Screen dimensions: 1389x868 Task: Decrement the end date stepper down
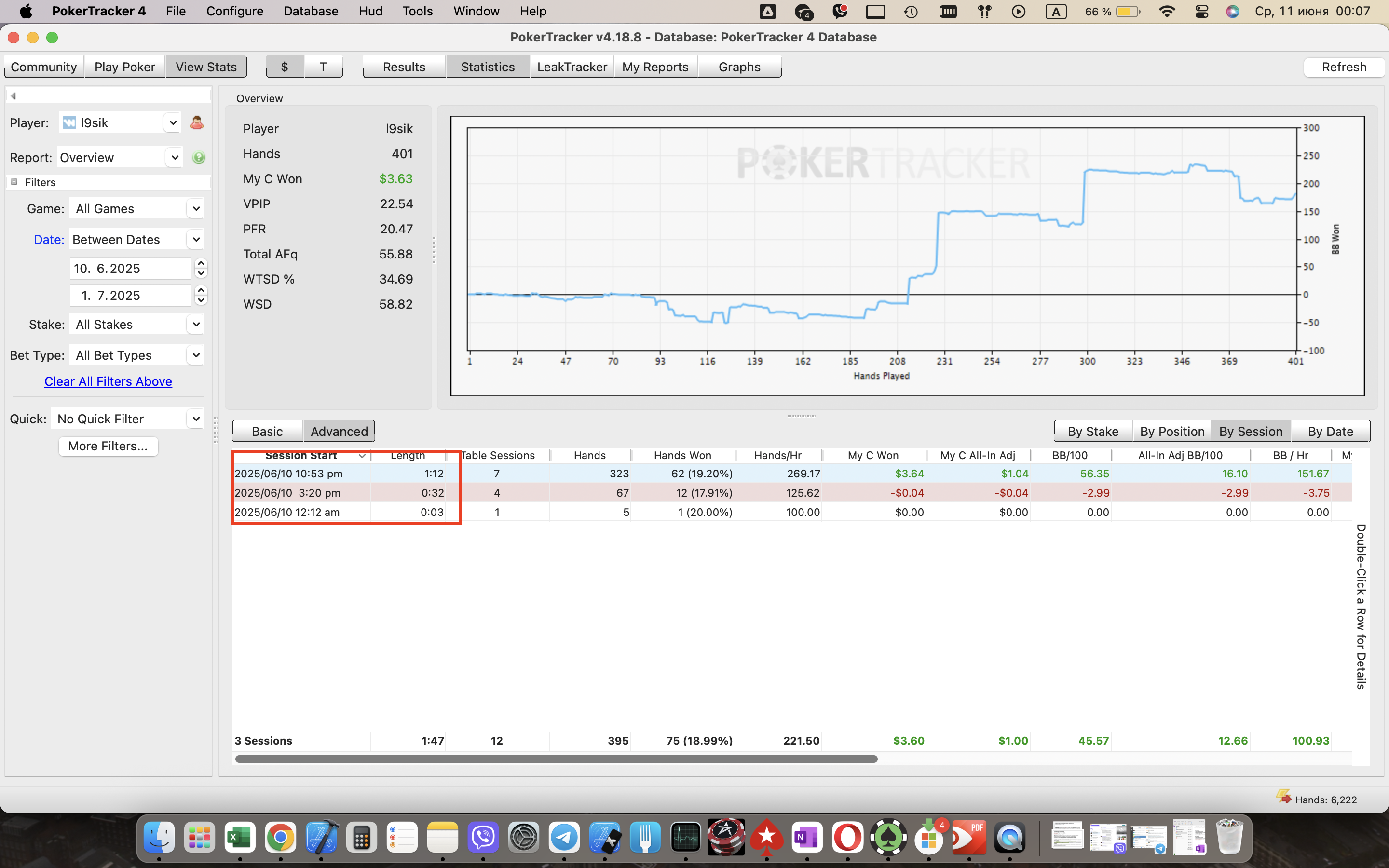[x=201, y=300]
